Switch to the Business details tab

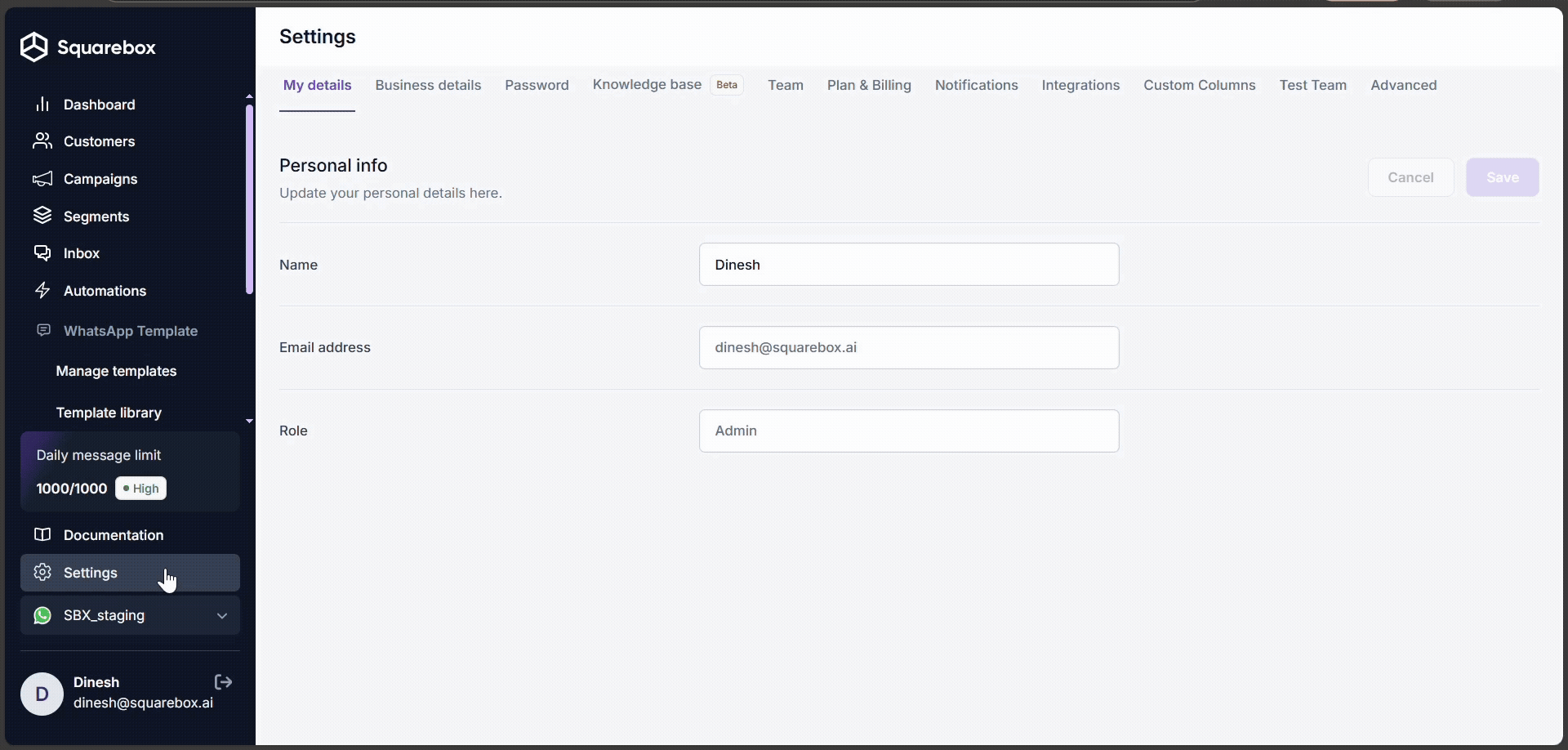[428, 85]
